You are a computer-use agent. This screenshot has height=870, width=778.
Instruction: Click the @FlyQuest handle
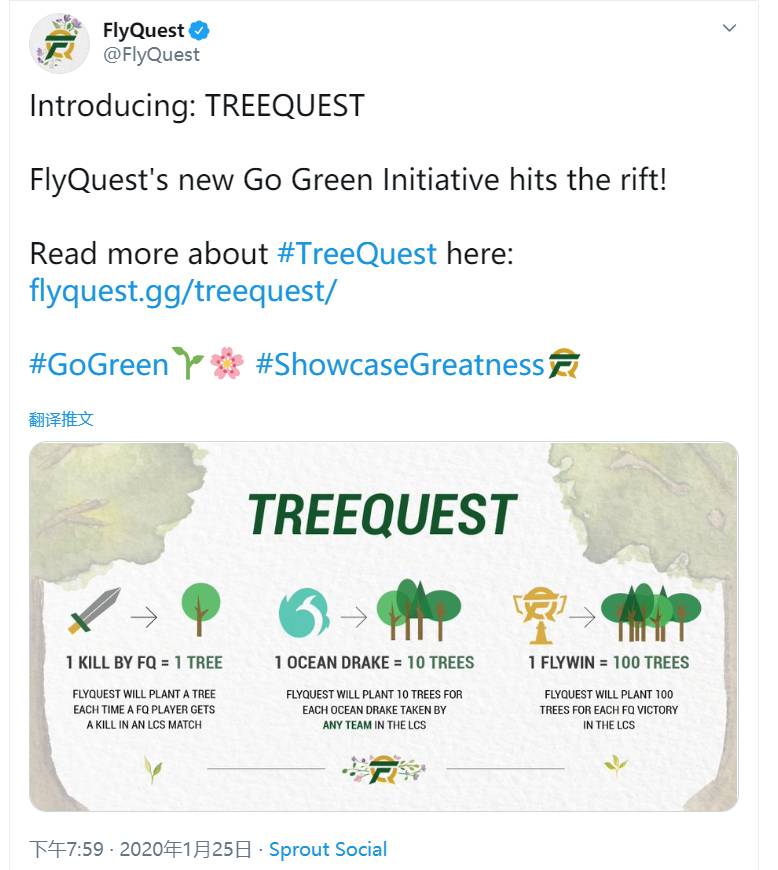pyautogui.click(x=151, y=55)
